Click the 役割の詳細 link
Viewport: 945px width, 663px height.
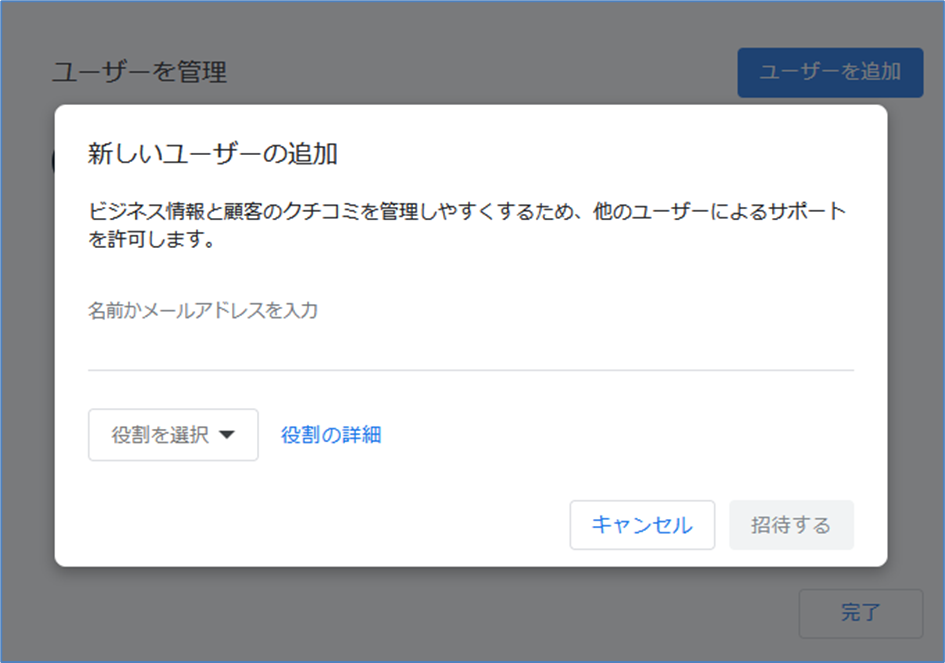[x=331, y=435]
